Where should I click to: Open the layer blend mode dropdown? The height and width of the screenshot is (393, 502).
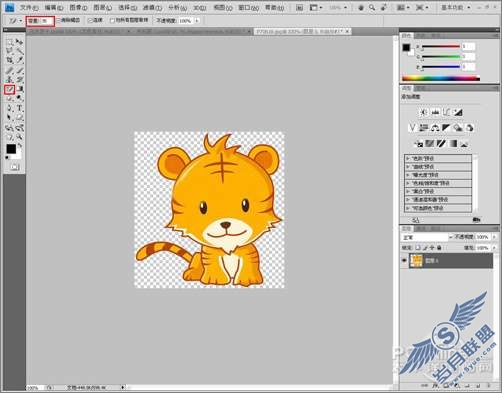coord(427,237)
